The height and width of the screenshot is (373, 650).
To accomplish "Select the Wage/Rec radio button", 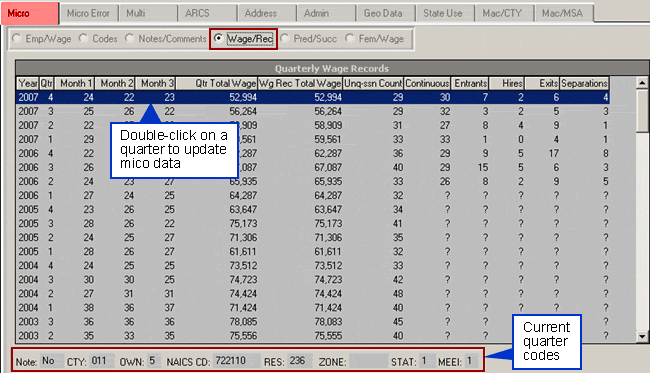I will click(243, 39).
